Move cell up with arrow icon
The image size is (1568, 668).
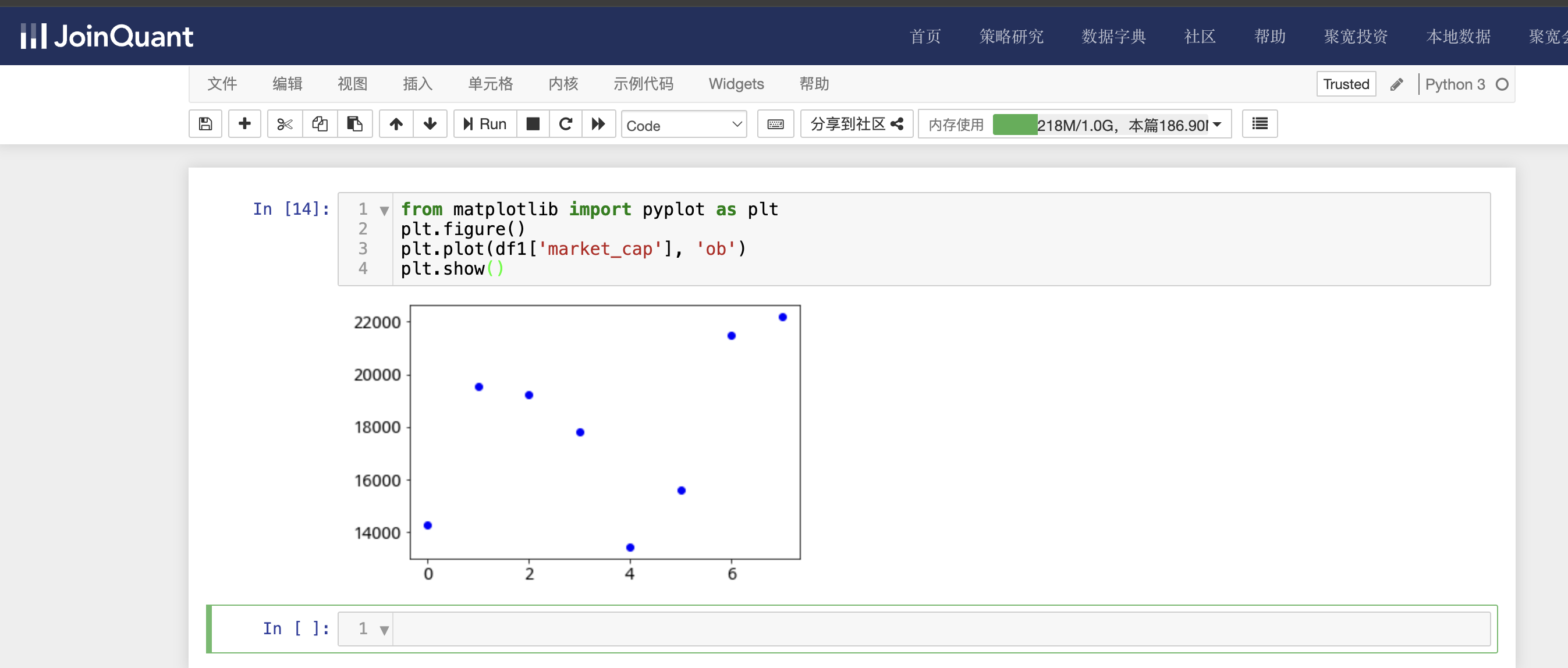[396, 124]
